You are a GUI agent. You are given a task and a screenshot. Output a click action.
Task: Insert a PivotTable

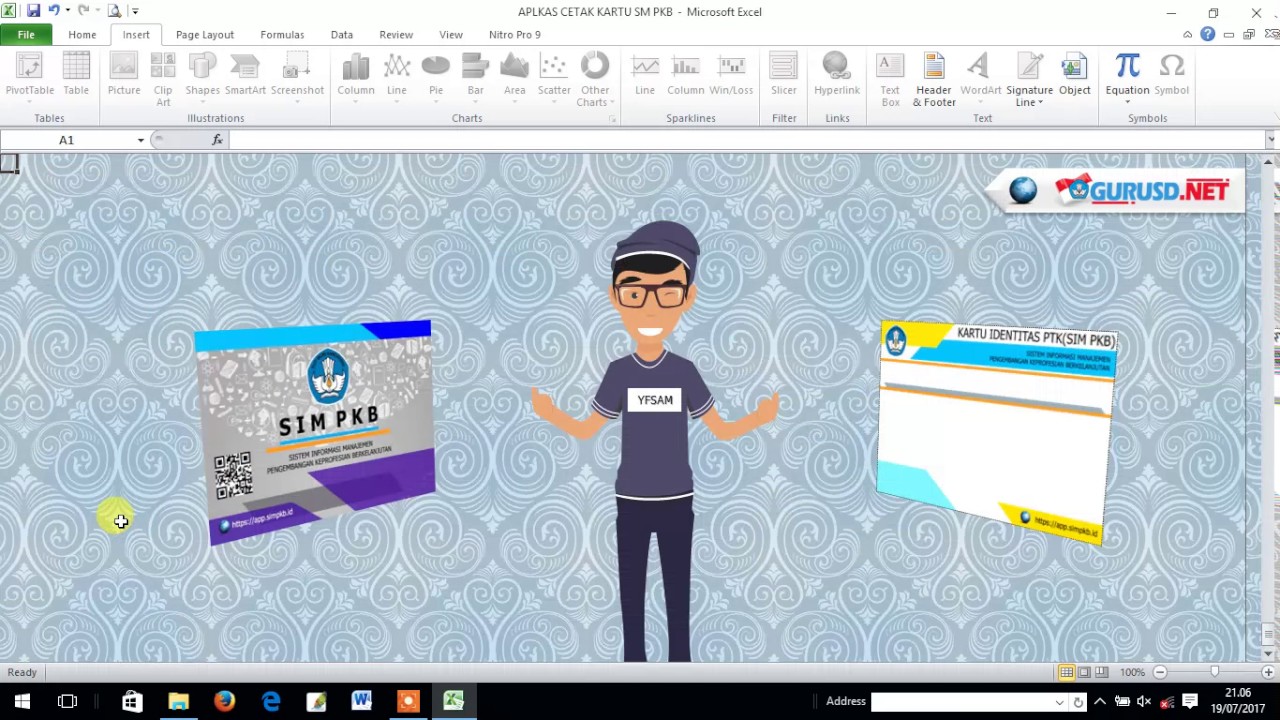point(30,77)
